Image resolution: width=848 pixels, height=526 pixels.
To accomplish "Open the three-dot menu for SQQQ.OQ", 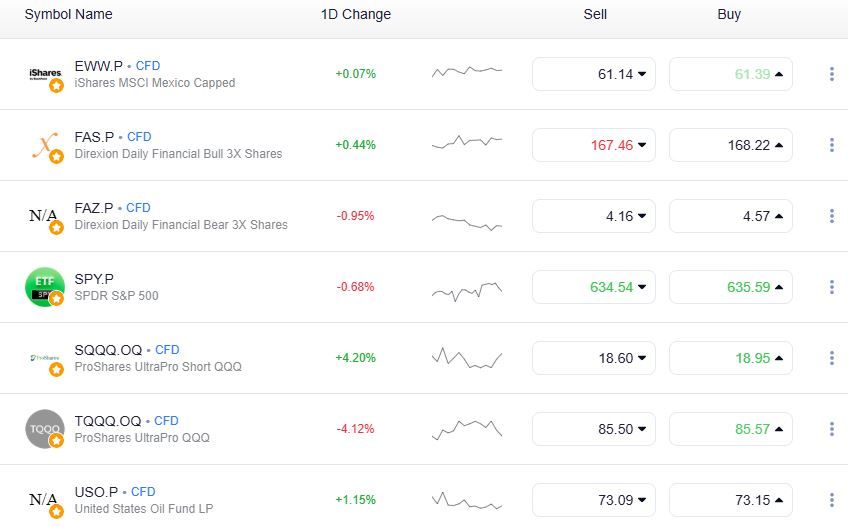I will click(832, 358).
